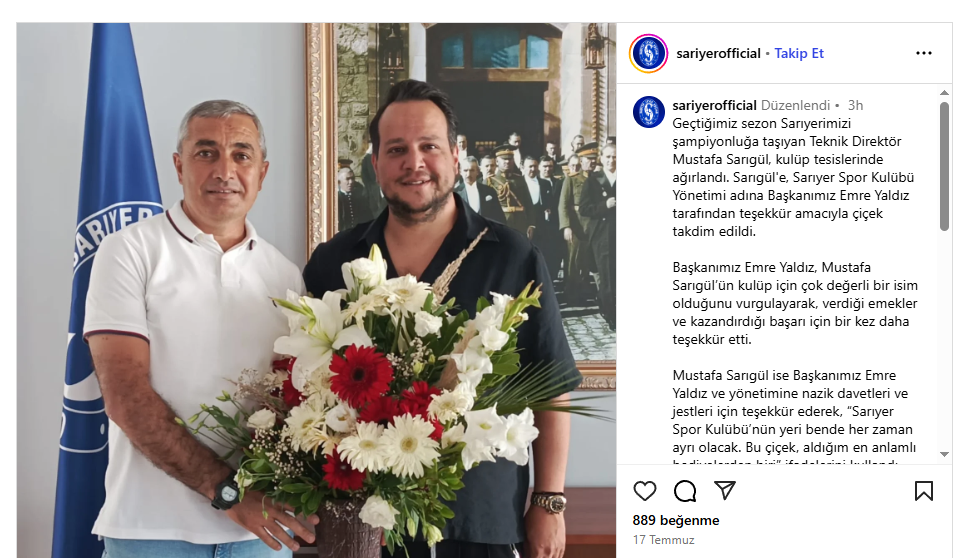Click the caption scrollbar up arrow
Viewport: 973px width, 558px height.
pos(944,92)
